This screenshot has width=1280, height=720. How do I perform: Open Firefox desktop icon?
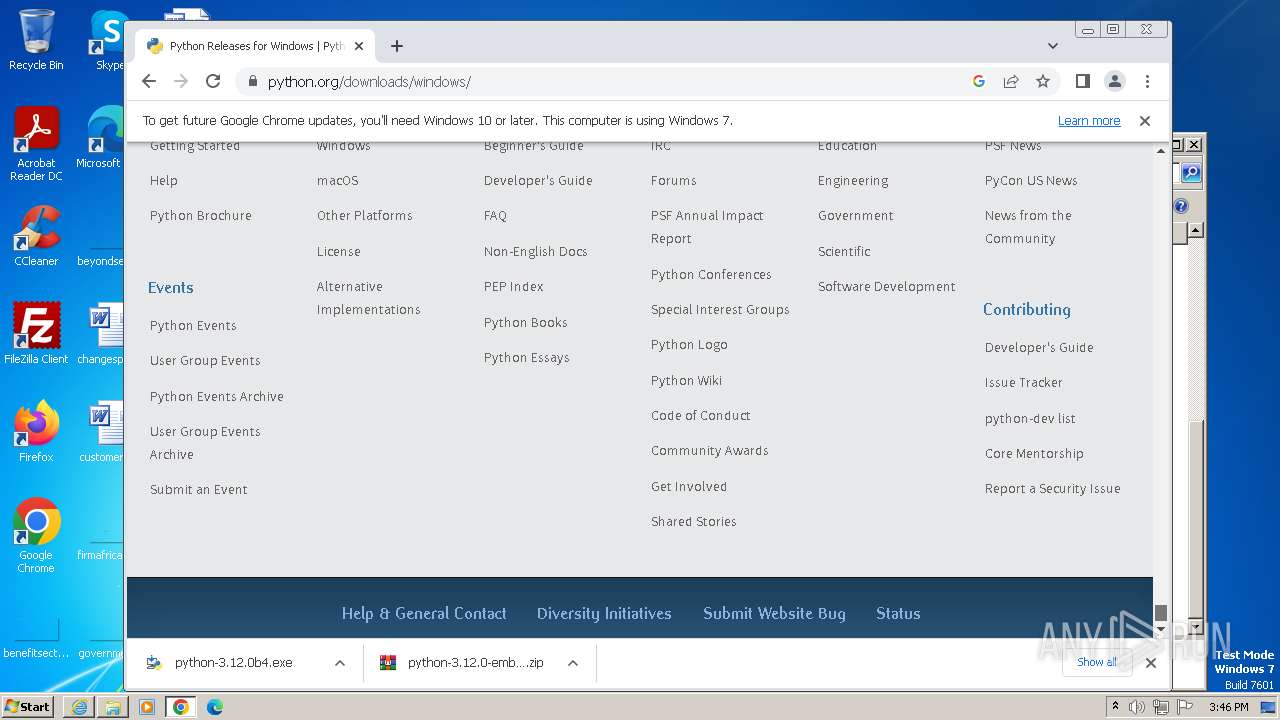coord(37,432)
